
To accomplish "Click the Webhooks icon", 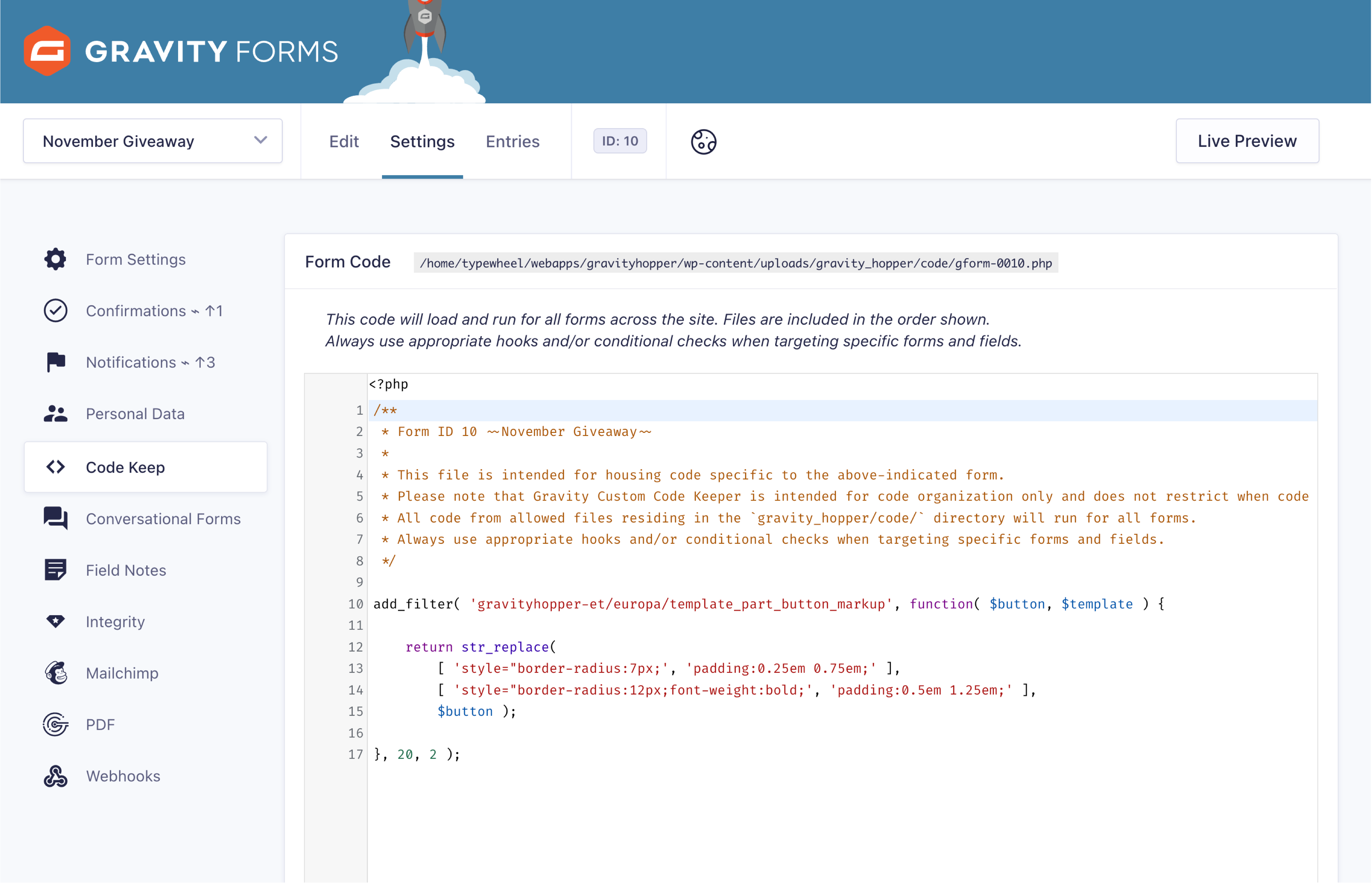I will pos(56,776).
